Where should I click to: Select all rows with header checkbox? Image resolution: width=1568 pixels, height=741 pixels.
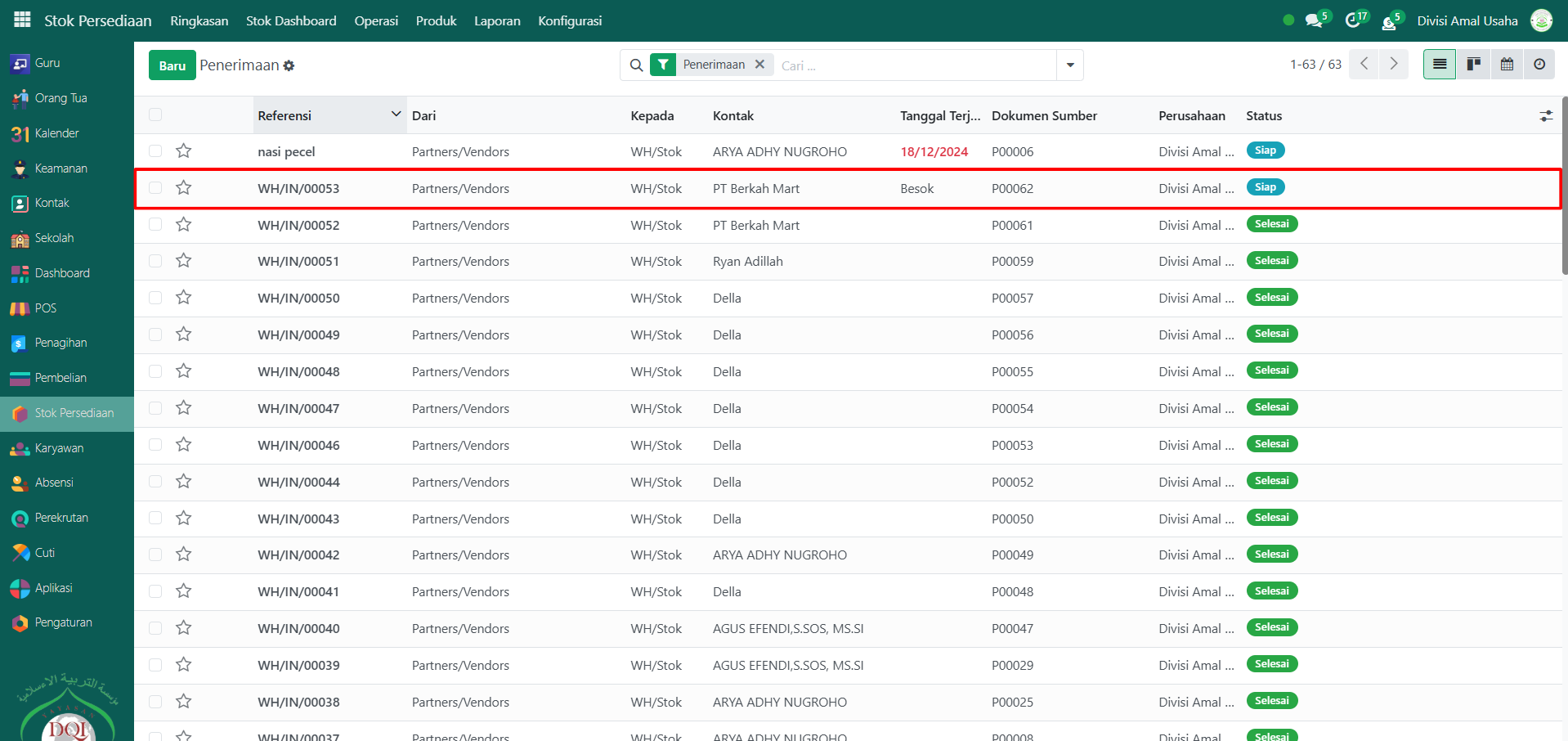tap(155, 115)
